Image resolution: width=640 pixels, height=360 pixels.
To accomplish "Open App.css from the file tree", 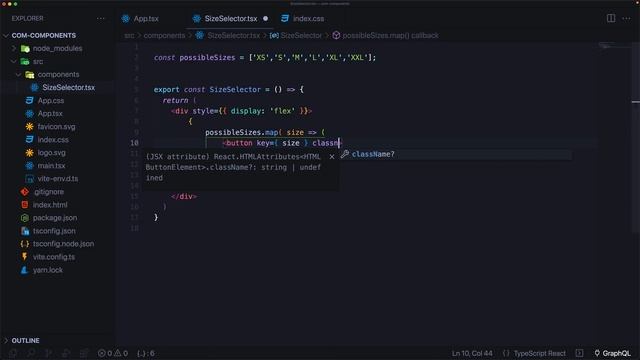I will [51, 100].
